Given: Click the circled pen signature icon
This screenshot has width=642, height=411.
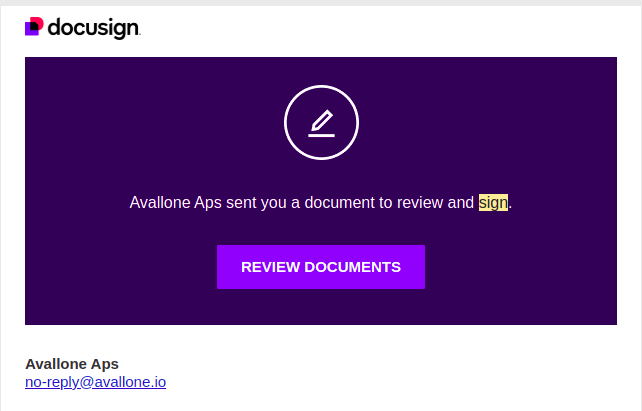Looking at the screenshot, I should coord(321,122).
